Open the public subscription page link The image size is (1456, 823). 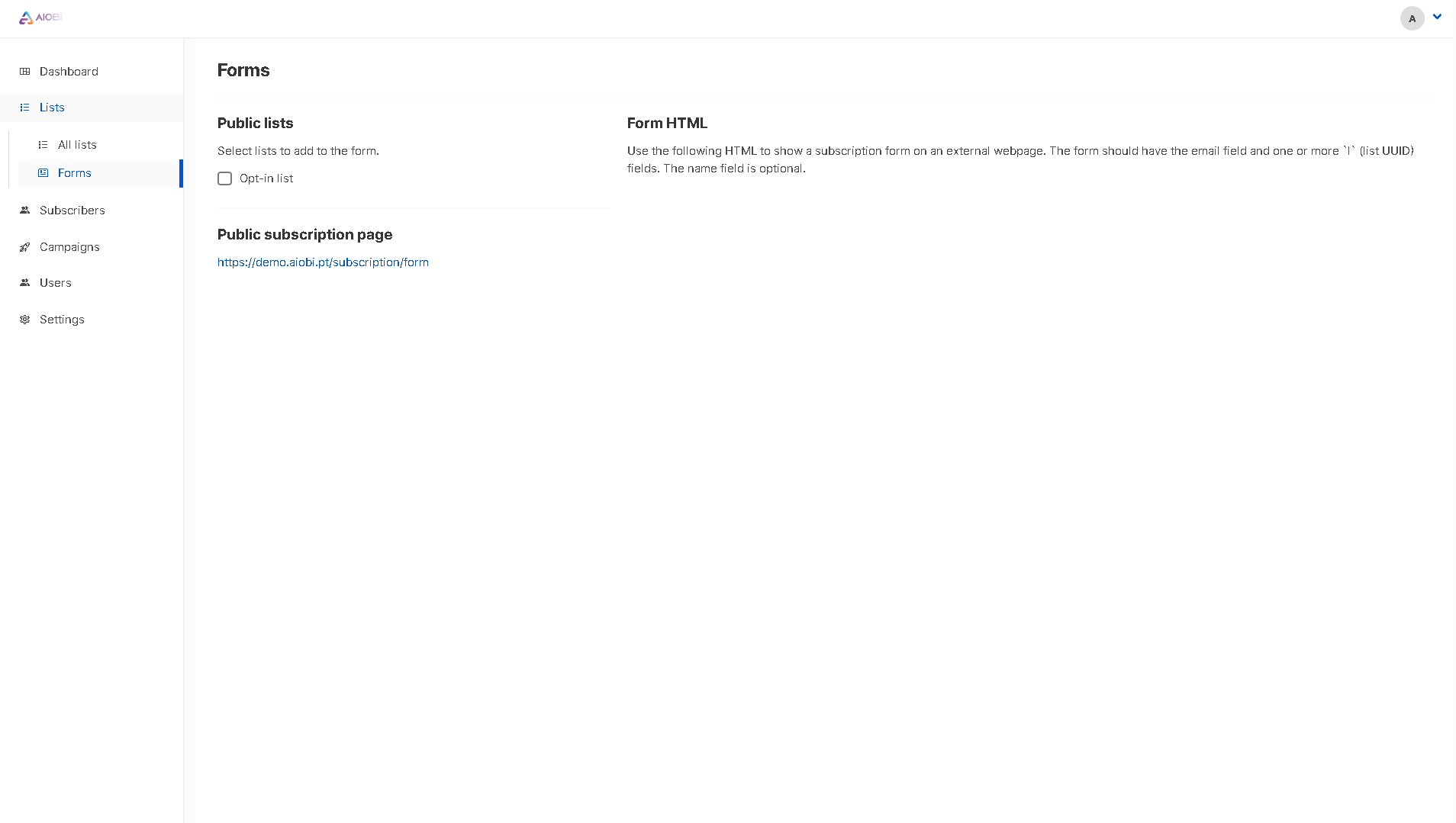[323, 262]
